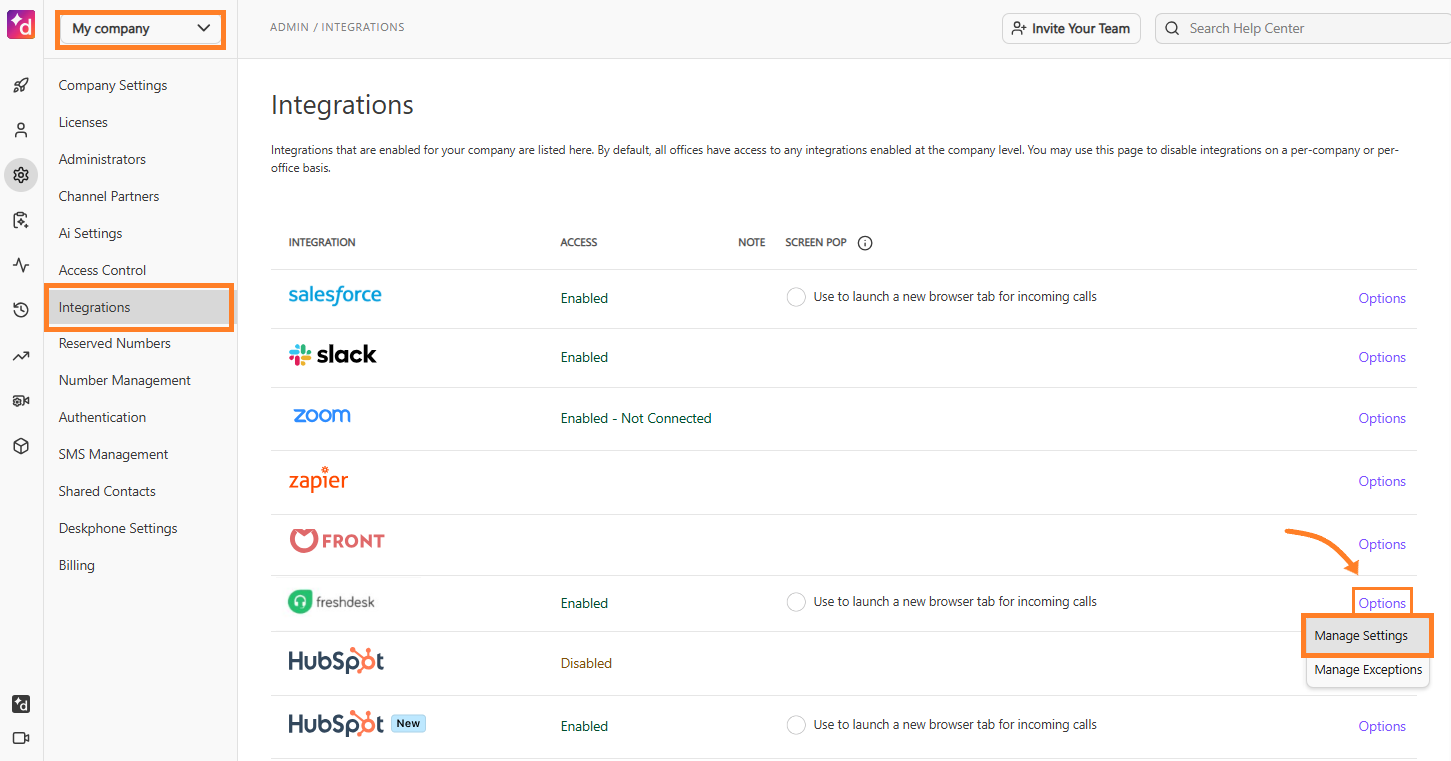Click the NOTE column header
This screenshot has width=1451, height=761.
(752, 242)
